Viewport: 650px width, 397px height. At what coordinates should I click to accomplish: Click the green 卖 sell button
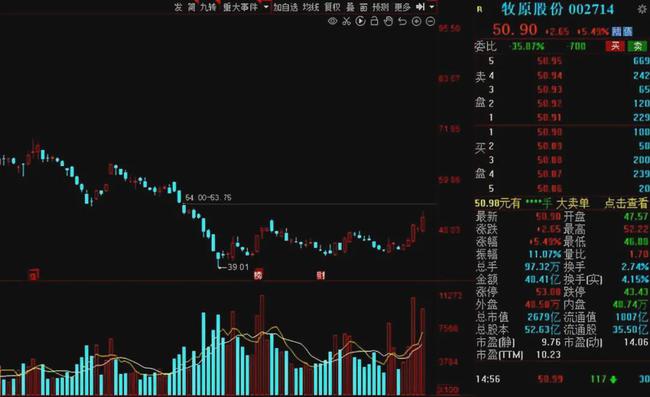(x=638, y=46)
